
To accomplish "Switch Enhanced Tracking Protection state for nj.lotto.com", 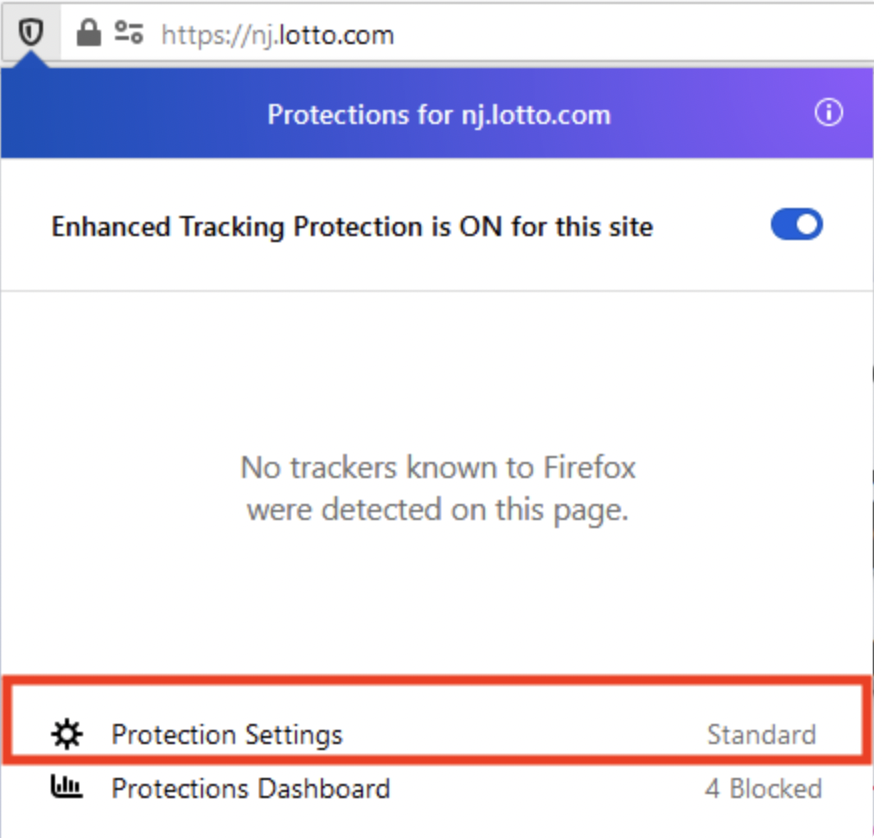I will tap(795, 226).
